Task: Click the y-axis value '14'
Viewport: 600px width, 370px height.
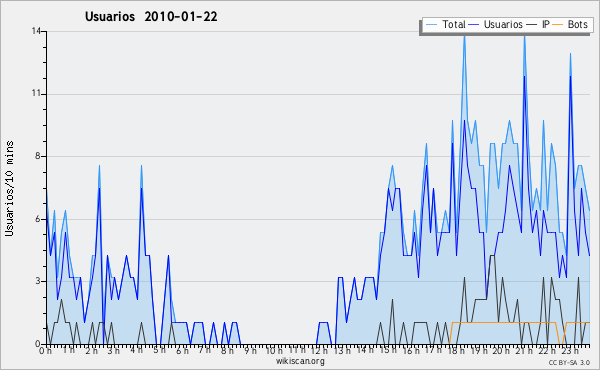Action: pyautogui.click(x=37, y=31)
